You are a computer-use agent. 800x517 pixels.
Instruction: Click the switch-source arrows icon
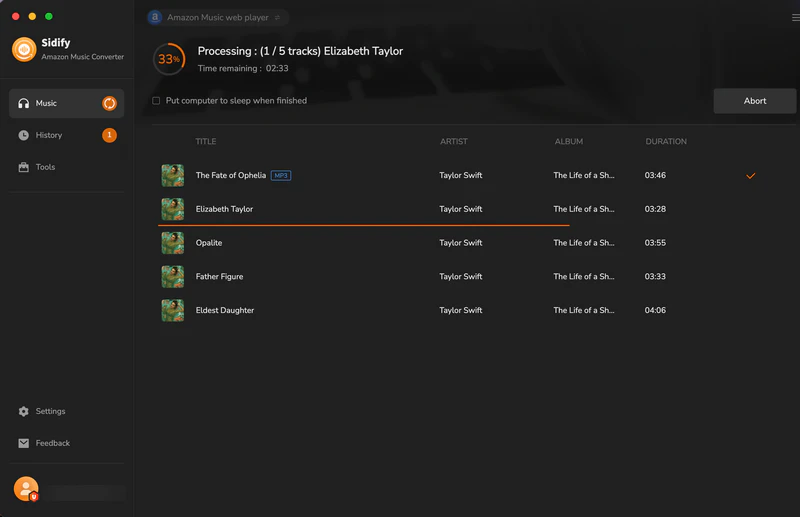(277, 17)
